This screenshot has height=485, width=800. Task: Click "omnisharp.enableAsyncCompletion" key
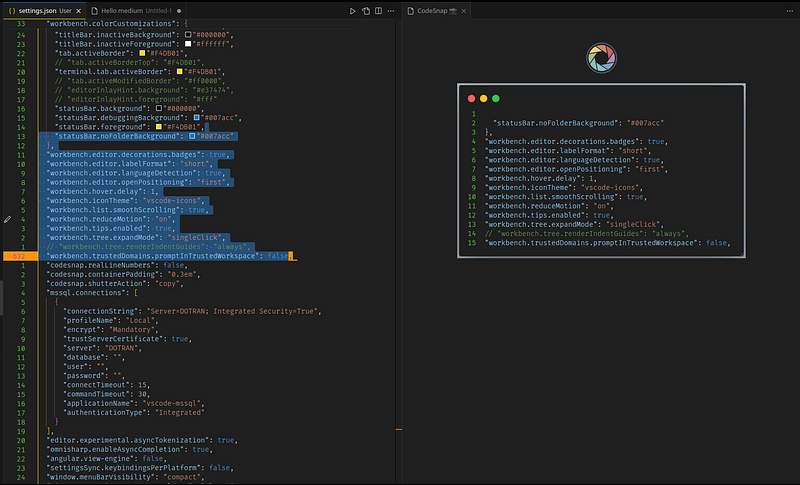coord(115,449)
